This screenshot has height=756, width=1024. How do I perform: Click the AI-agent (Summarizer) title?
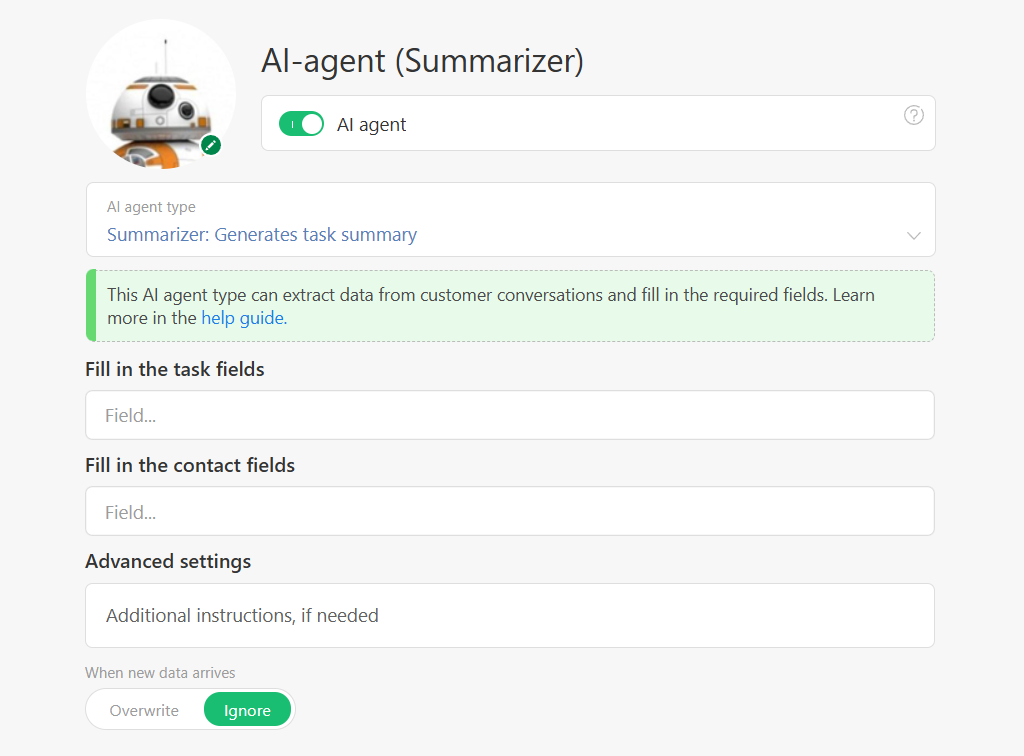click(424, 60)
